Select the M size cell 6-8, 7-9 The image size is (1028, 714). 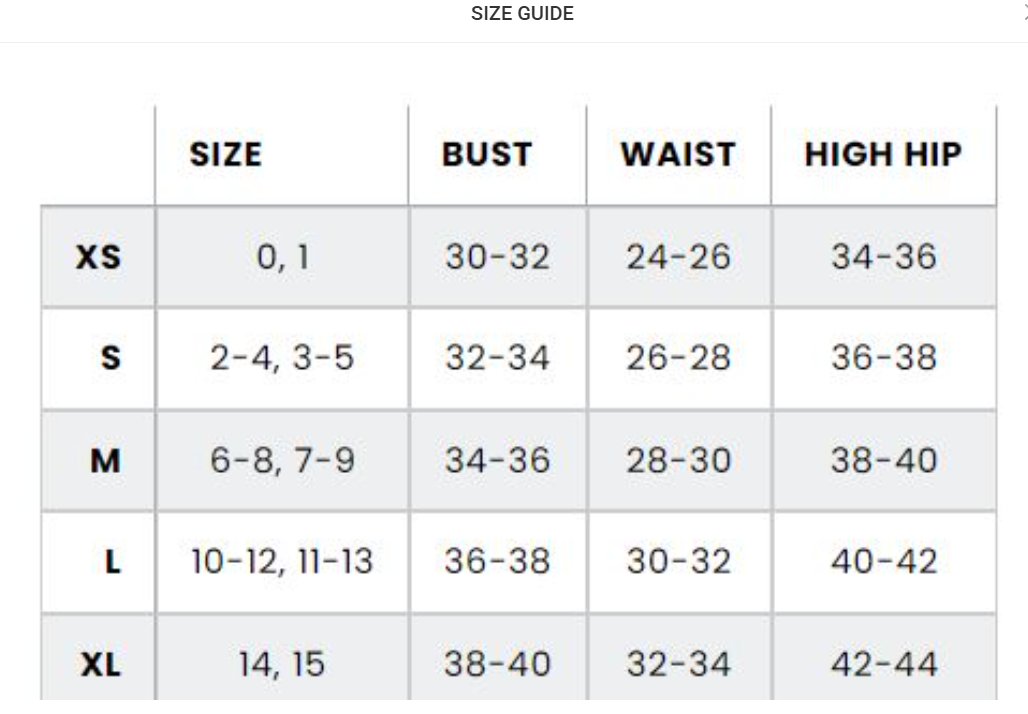(282, 461)
